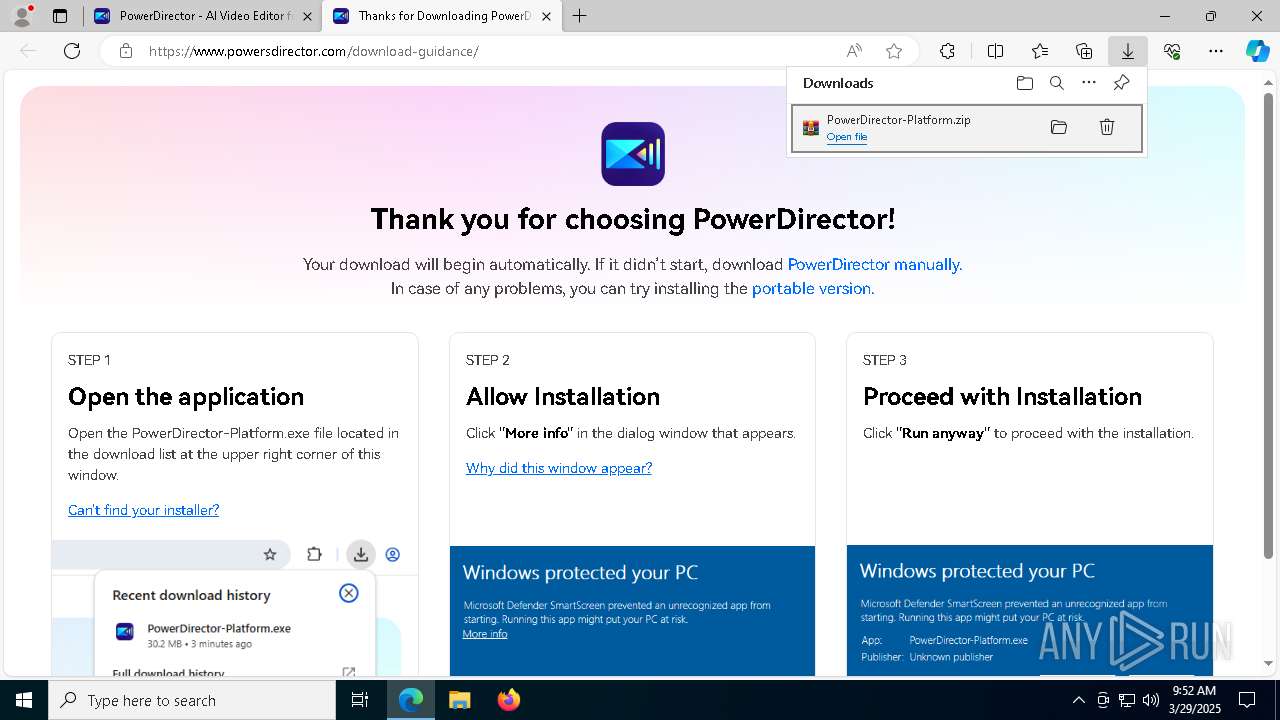Close the PowerDirector - AI Video Editor tab
This screenshot has height=720, width=1280.
pyautogui.click(x=307, y=16)
